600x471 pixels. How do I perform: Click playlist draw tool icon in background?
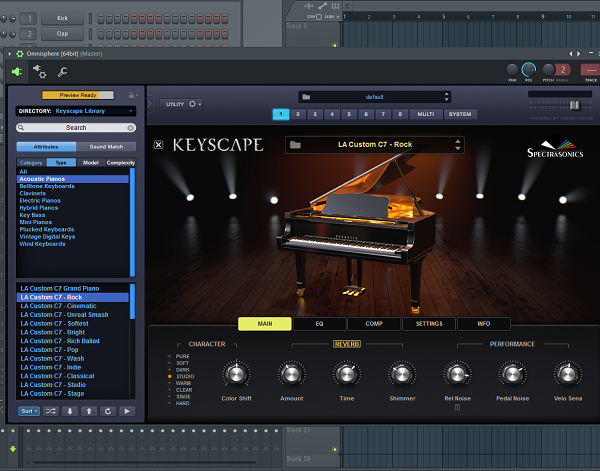(x=323, y=6)
